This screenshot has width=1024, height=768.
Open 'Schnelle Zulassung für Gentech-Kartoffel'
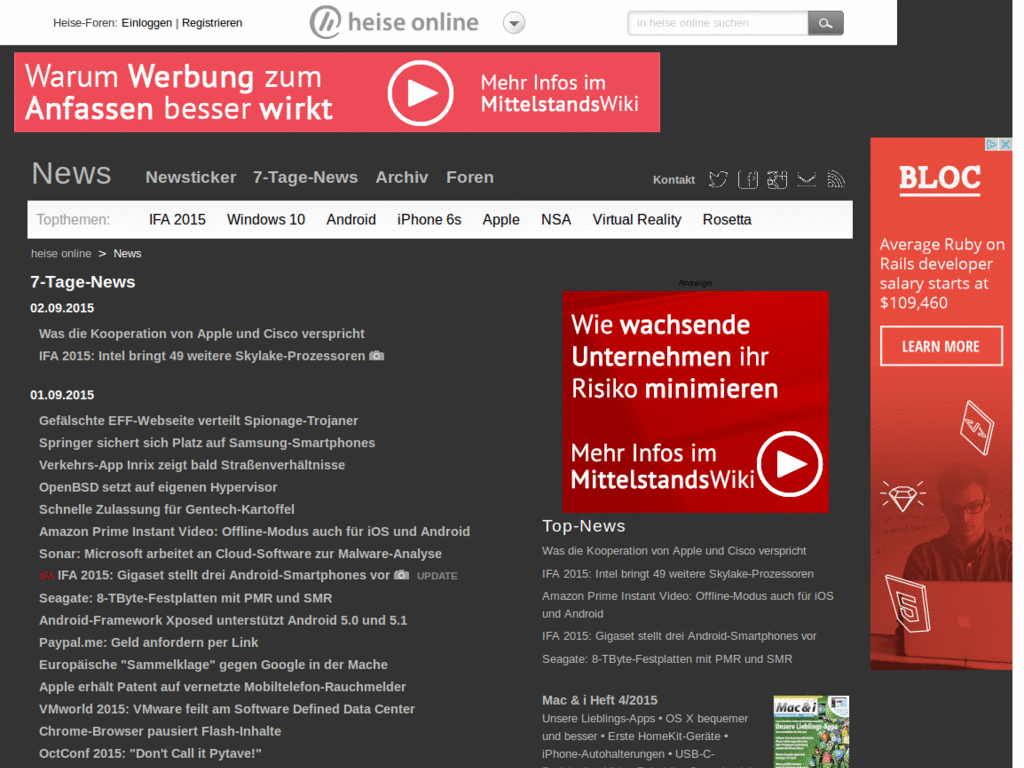coord(167,509)
